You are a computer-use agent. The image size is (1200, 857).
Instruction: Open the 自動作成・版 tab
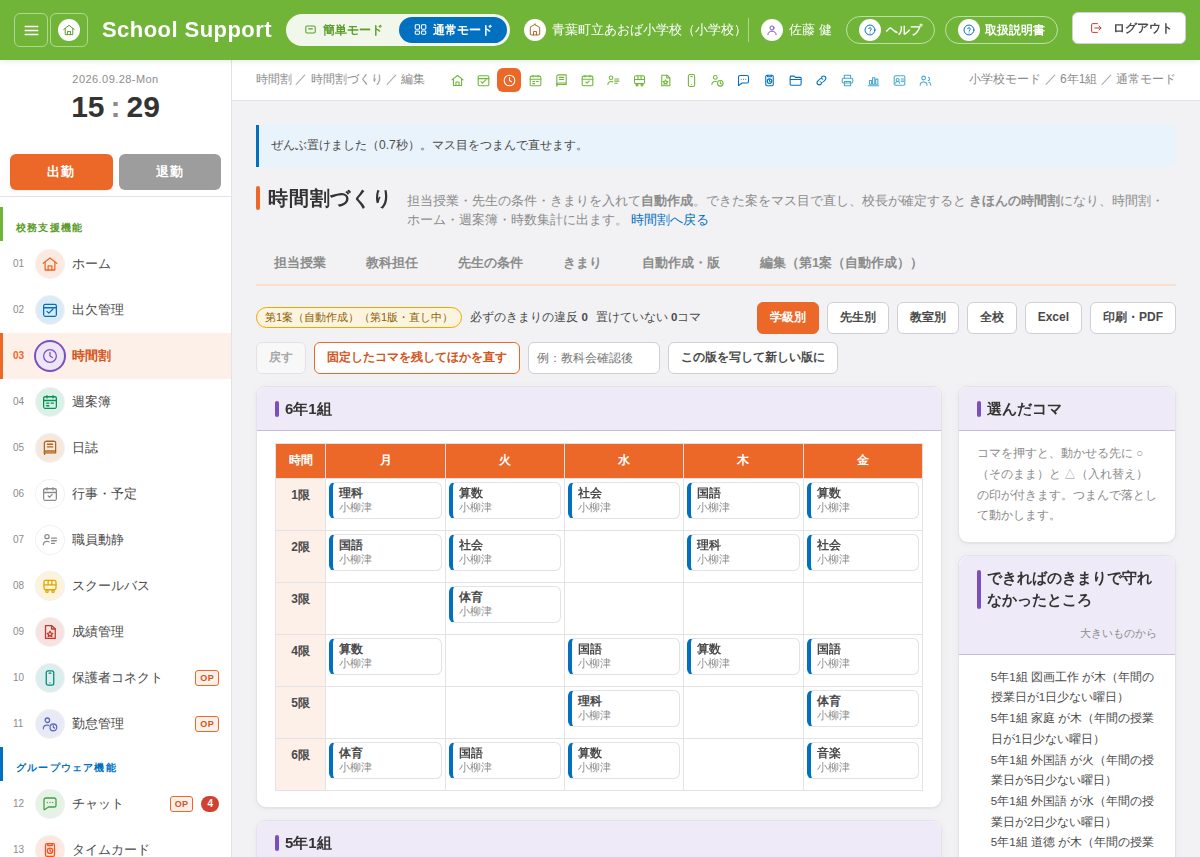point(680,263)
